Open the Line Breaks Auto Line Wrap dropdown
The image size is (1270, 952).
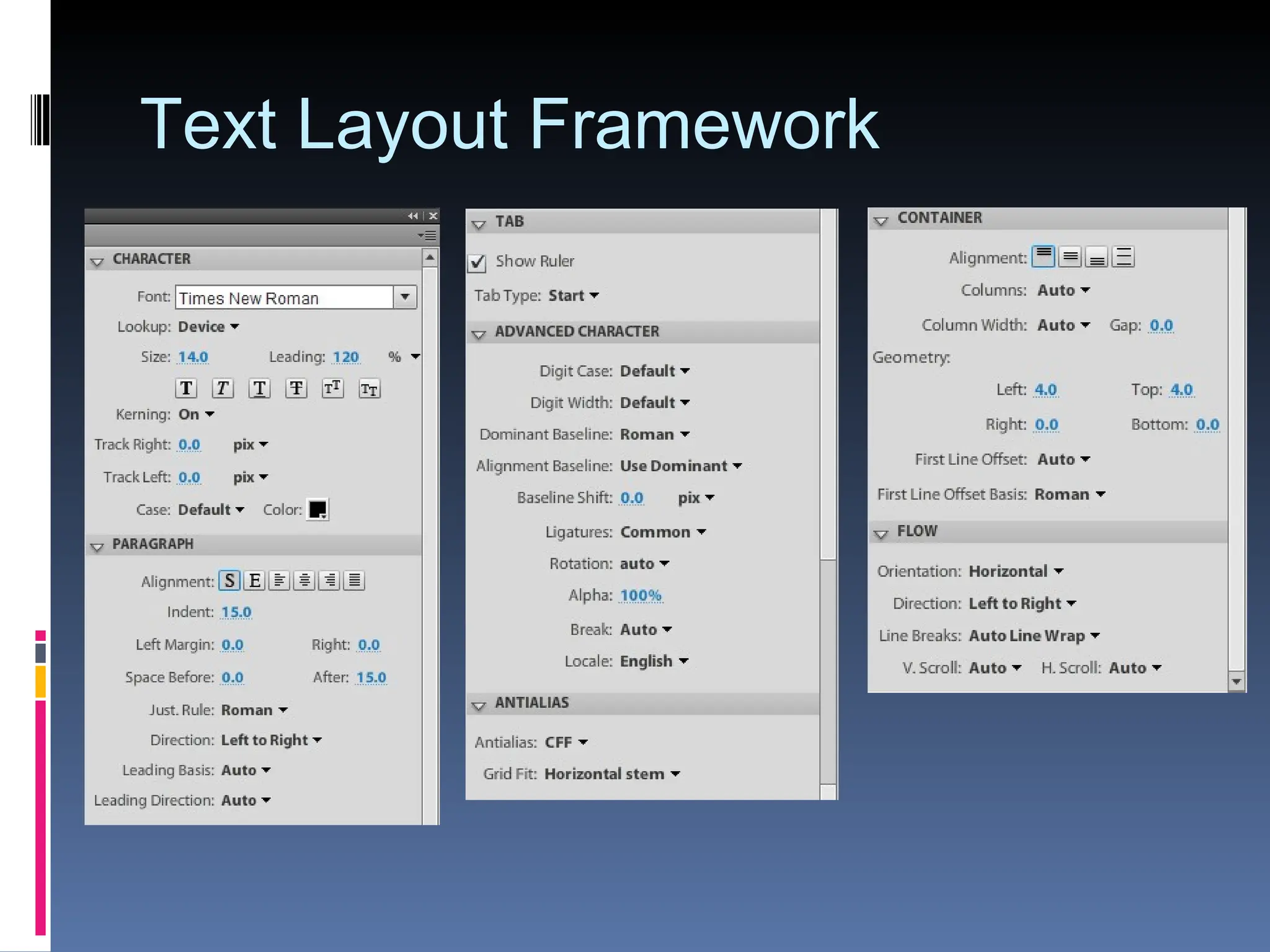point(1034,636)
